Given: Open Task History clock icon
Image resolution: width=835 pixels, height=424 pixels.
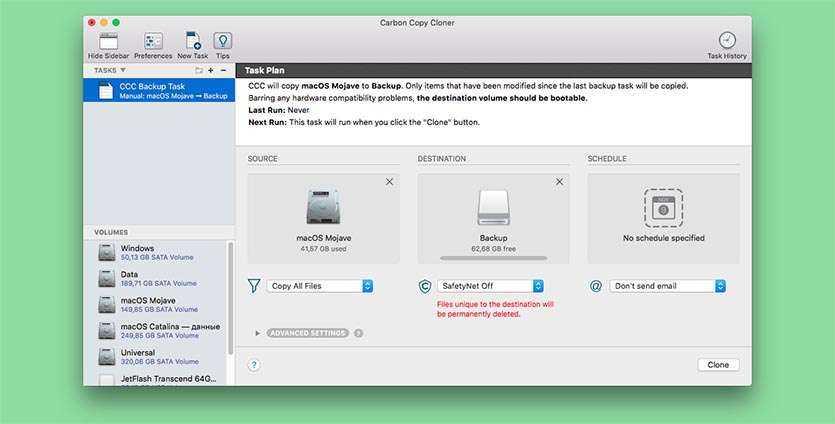Looking at the screenshot, I should tap(727, 40).
